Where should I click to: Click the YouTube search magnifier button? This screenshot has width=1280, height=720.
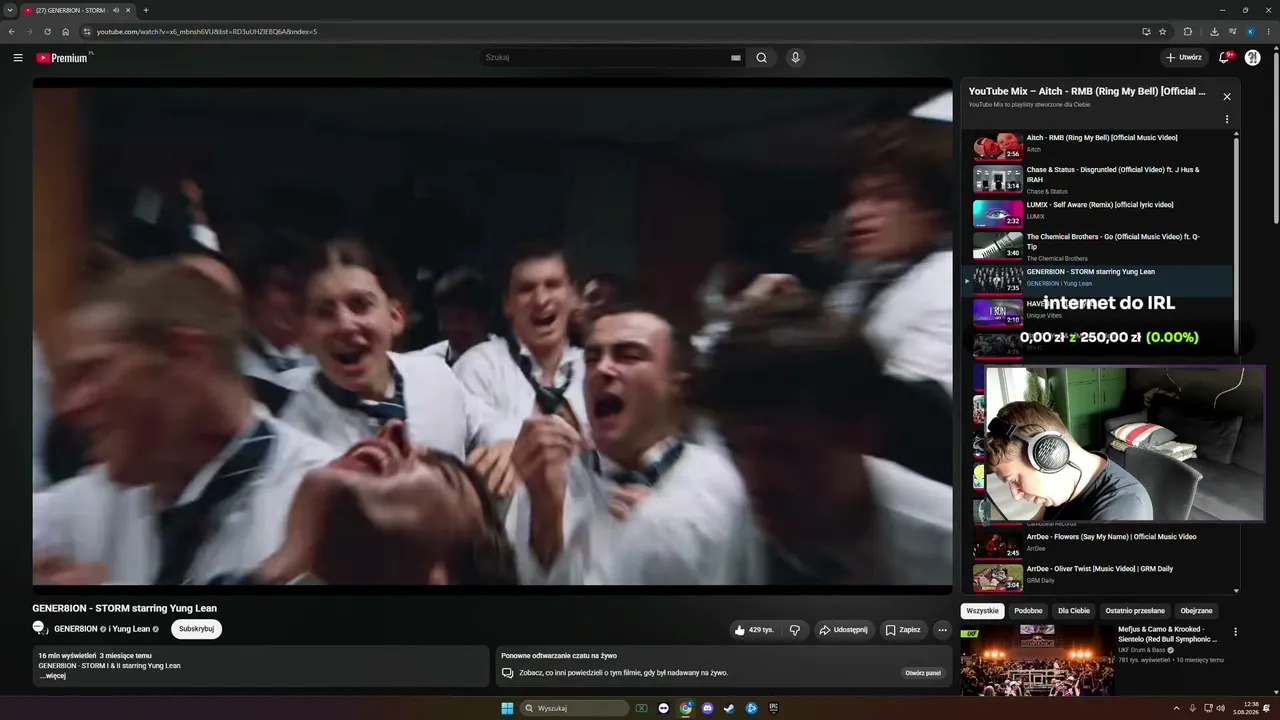point(762,58)
